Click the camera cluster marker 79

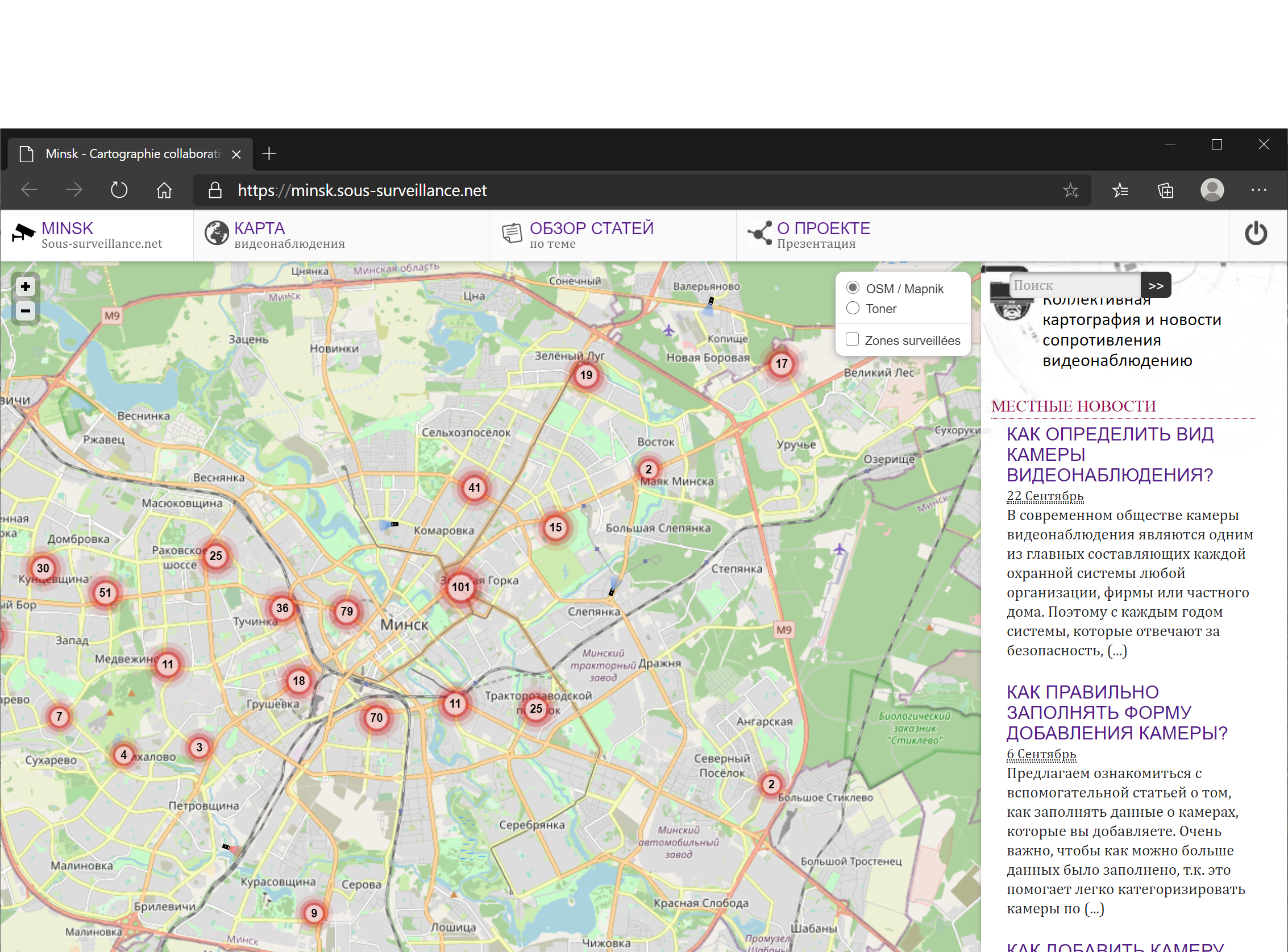[346, 612]
